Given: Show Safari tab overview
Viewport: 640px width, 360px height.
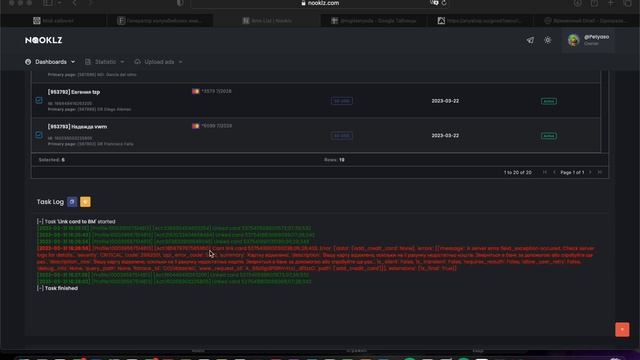Looking at the screenshot, I should (627, 3).
